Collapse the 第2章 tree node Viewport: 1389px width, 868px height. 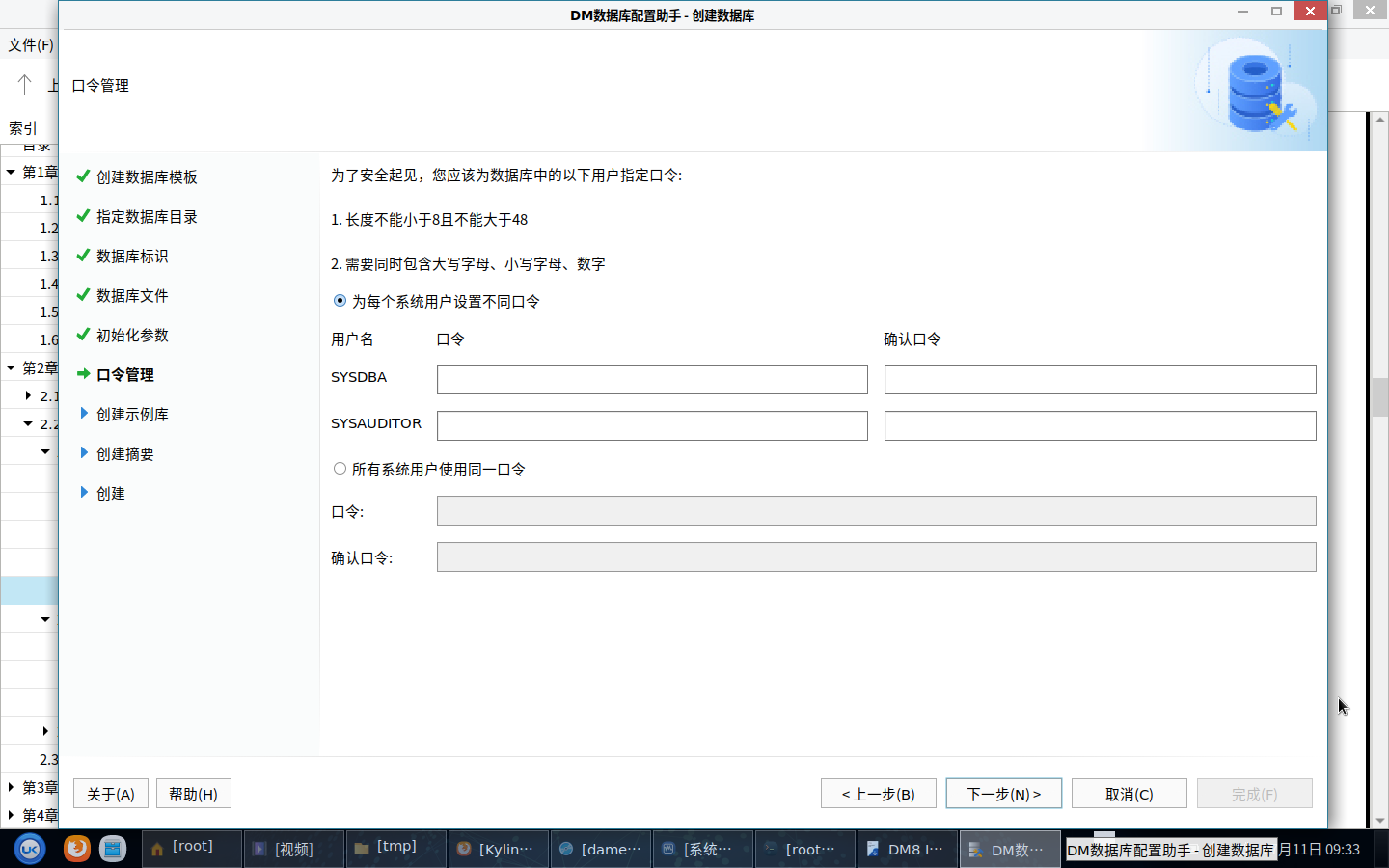click(x=11, y=368)
